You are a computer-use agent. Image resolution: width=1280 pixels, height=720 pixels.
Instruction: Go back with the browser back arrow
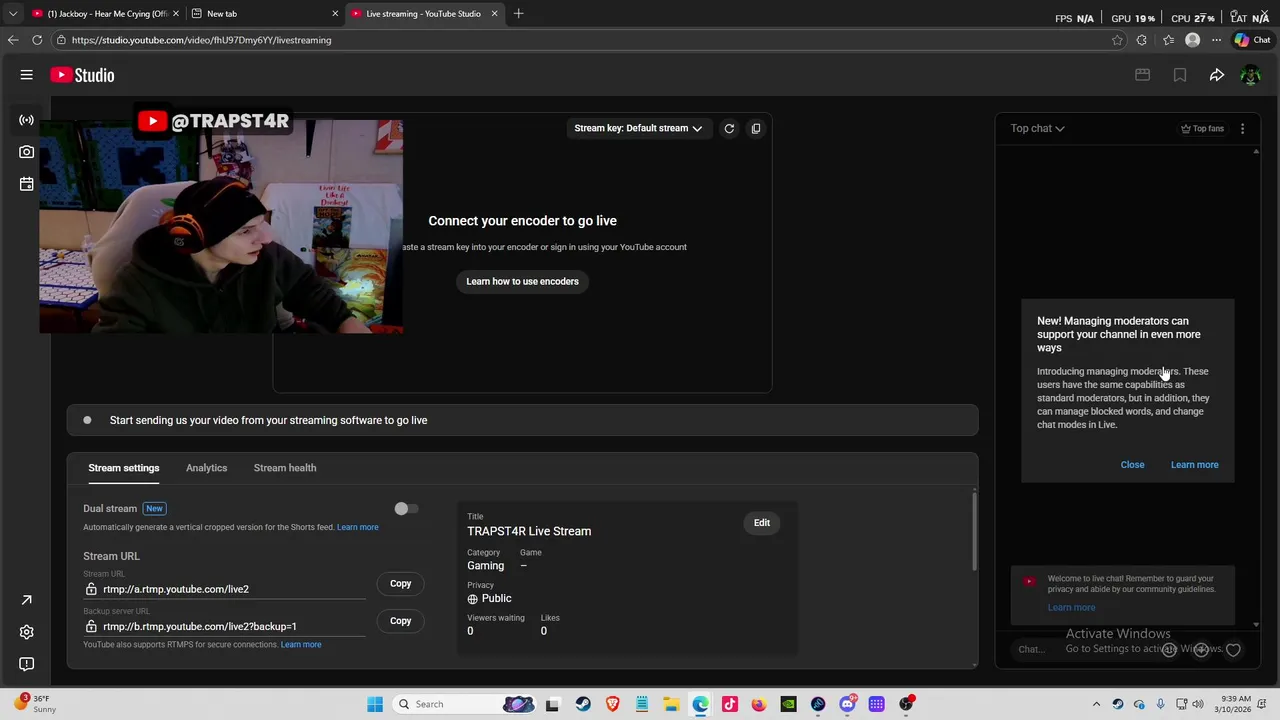pos(12,40)
